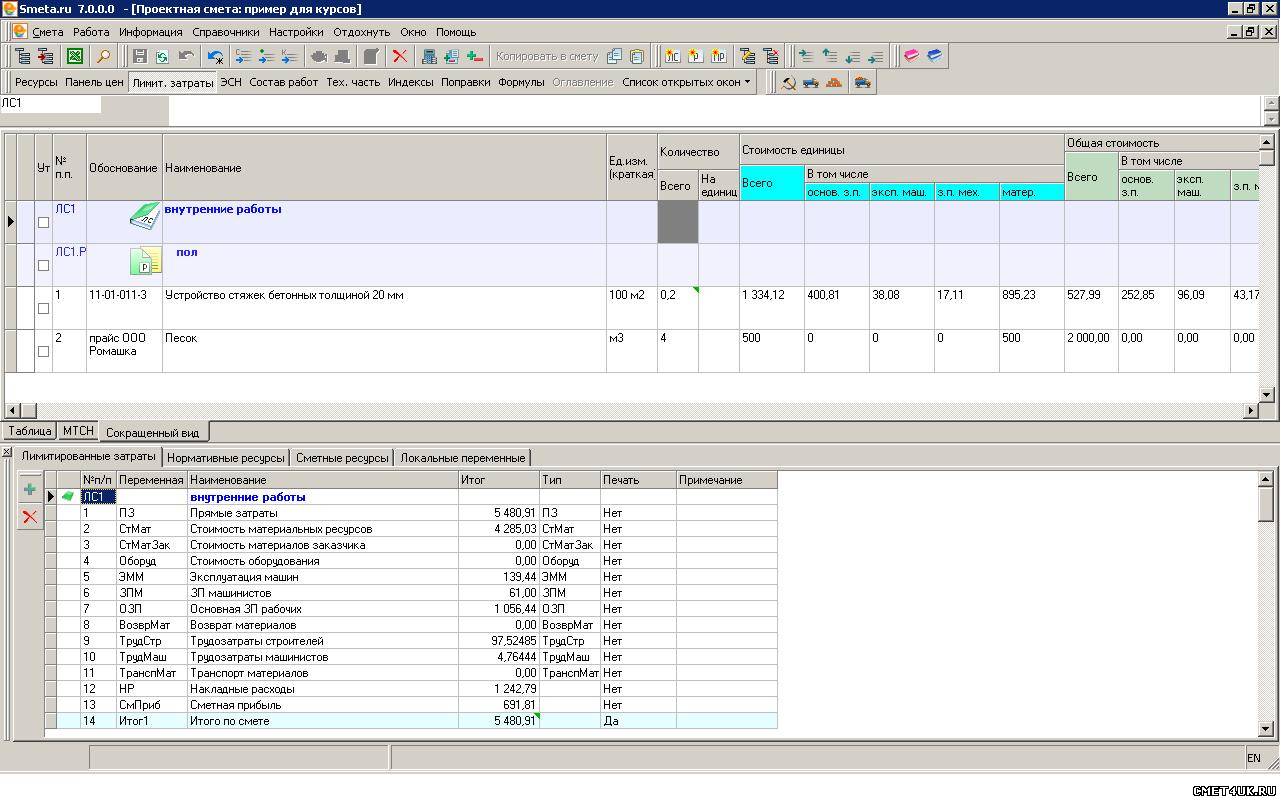Viewport: 1281px width, 801px height.
Task: Click the green Excel export icon
Action: (75, 57)
